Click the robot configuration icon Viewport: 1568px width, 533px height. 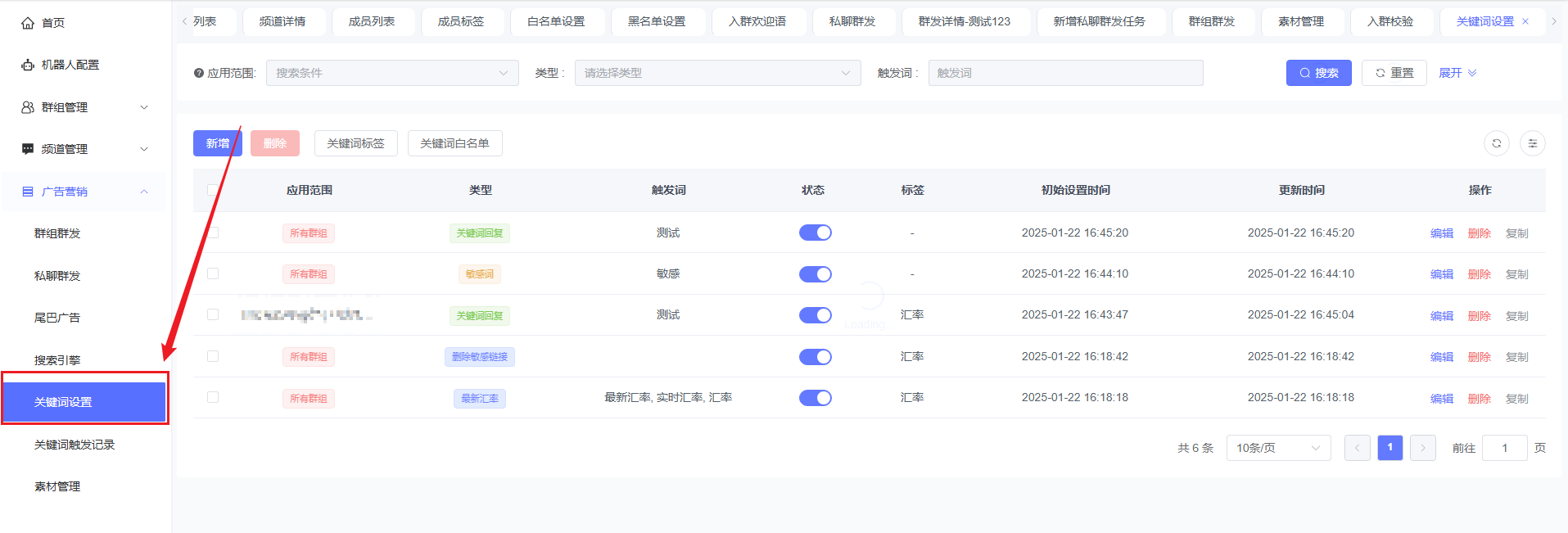(28, 65)
